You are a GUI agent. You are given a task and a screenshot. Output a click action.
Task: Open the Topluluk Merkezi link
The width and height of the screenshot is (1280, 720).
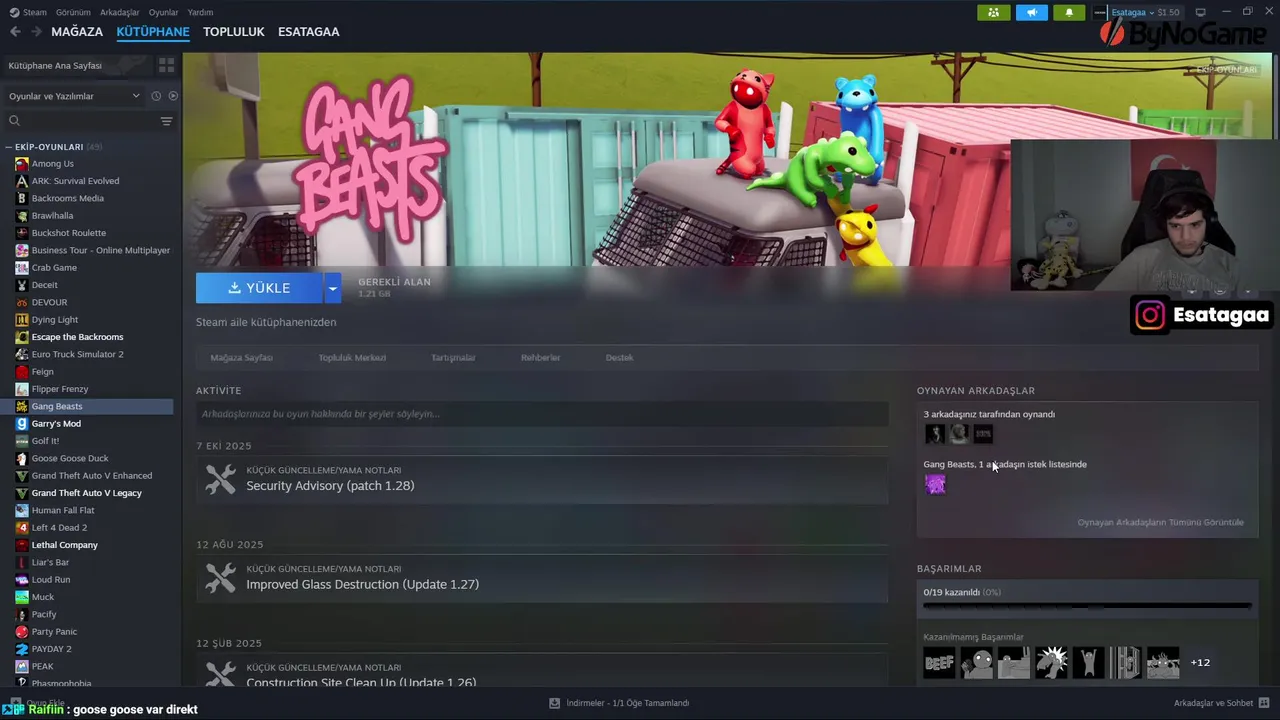click(352, 357)
